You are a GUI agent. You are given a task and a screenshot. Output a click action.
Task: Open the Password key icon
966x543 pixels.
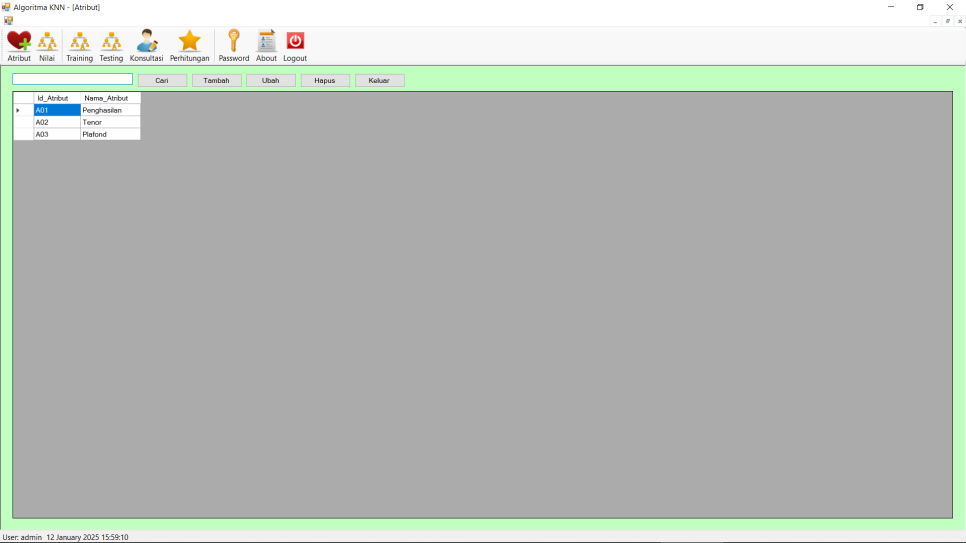point(233,45)
